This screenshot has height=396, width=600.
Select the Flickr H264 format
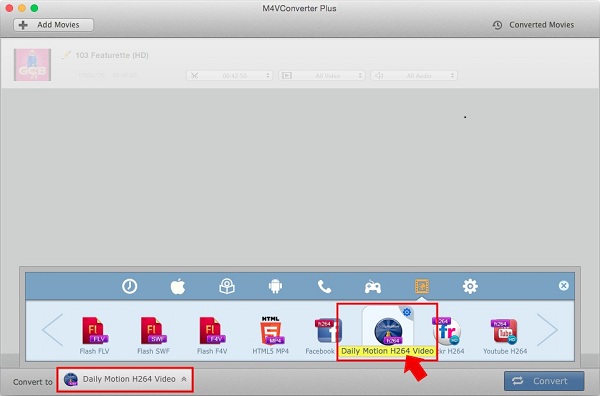448,335
